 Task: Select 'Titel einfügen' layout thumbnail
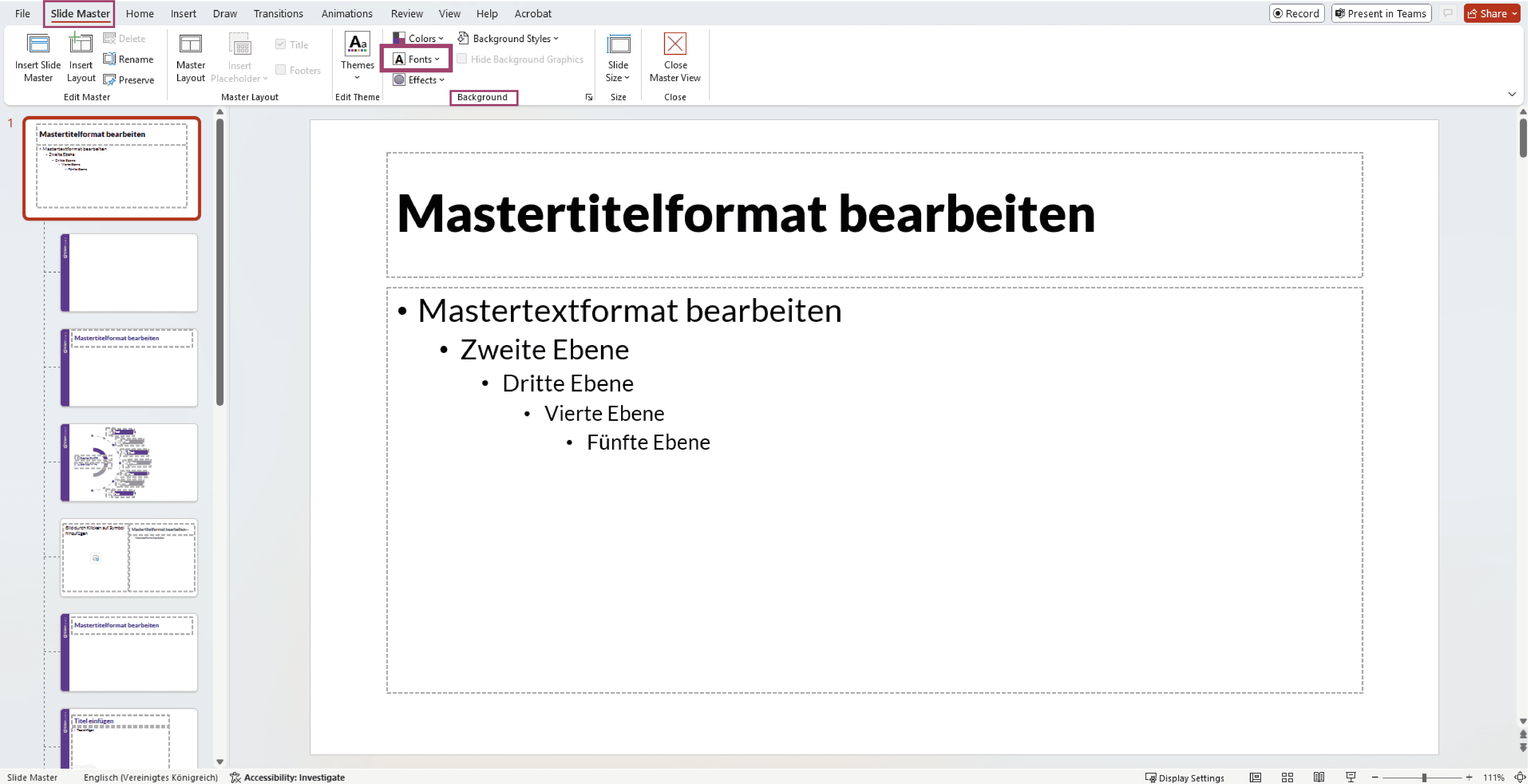pos(129,739)
